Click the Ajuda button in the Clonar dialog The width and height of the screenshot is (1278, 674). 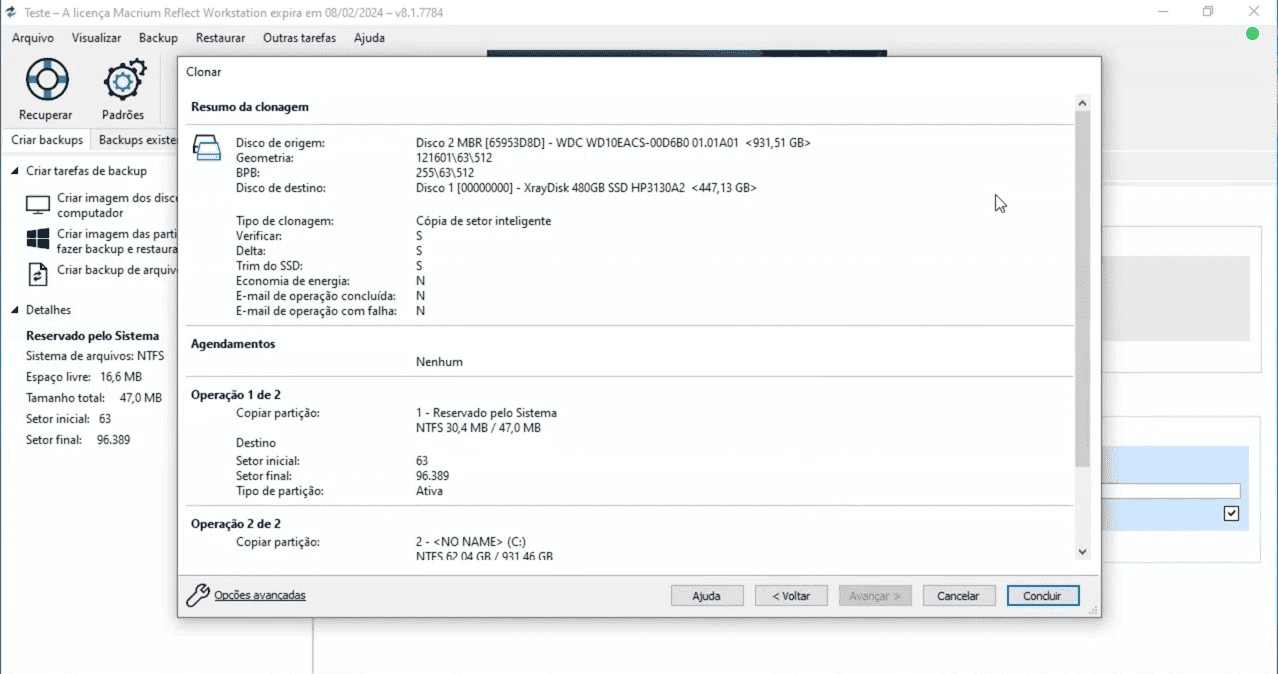pos(706,595)
